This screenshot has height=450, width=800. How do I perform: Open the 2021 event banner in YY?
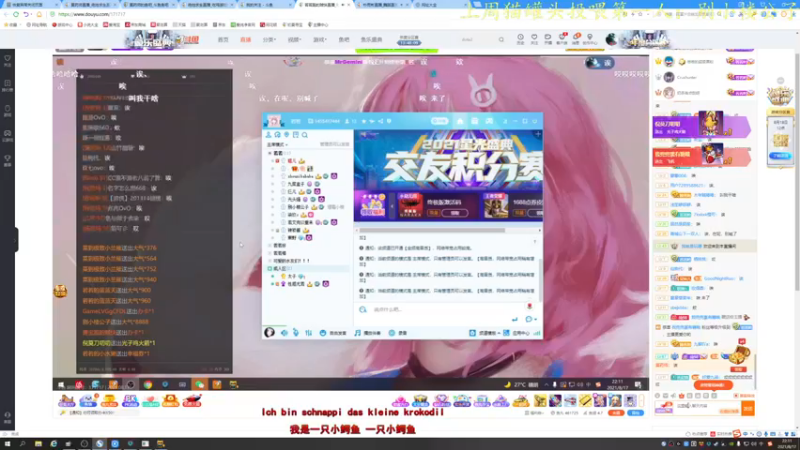tap(448, 160)
